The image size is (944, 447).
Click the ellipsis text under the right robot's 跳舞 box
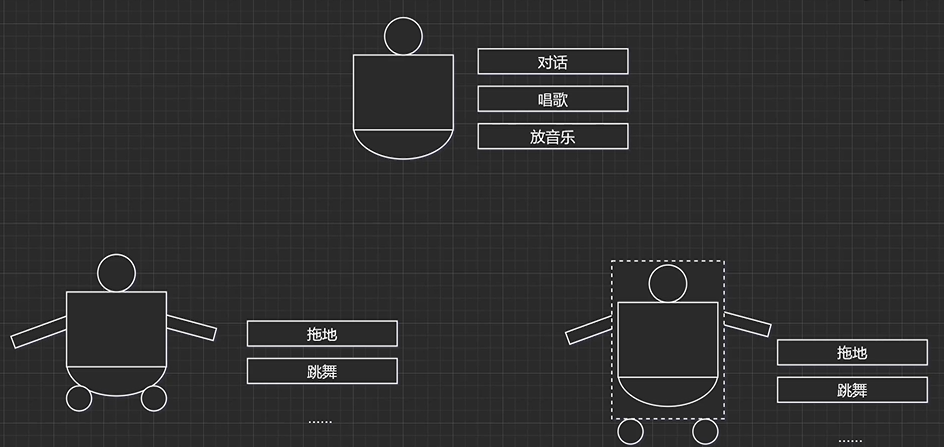coord(850,441)
